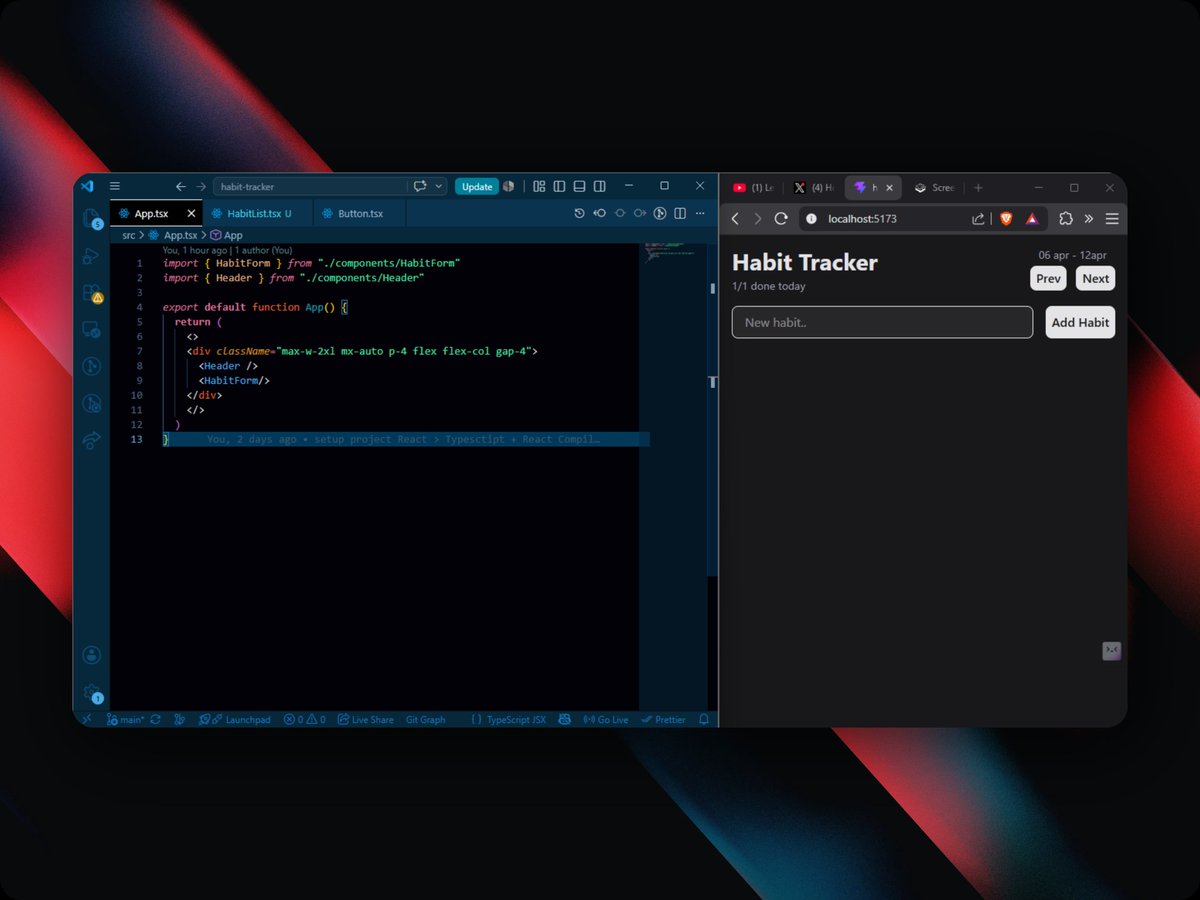Start Live Share from the status bar
This screenshot has height=900, width=1200.
365,719
